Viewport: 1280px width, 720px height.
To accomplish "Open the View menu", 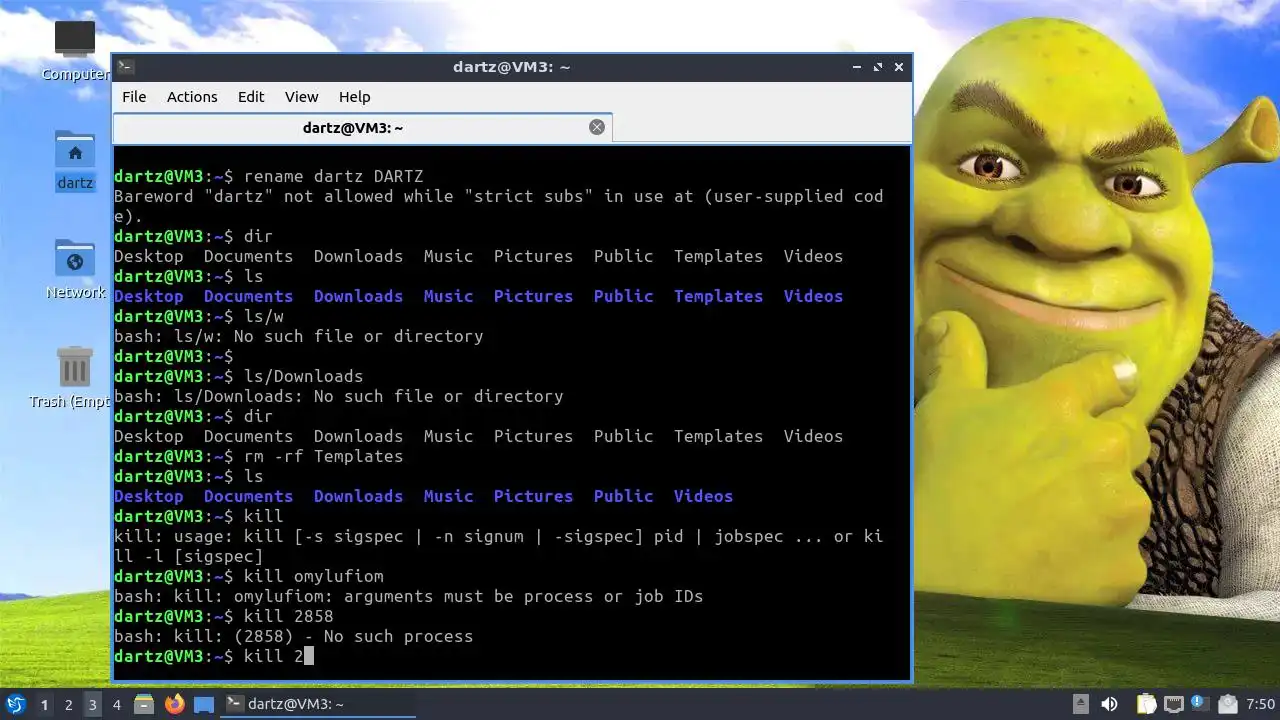I will coord(301,97).
